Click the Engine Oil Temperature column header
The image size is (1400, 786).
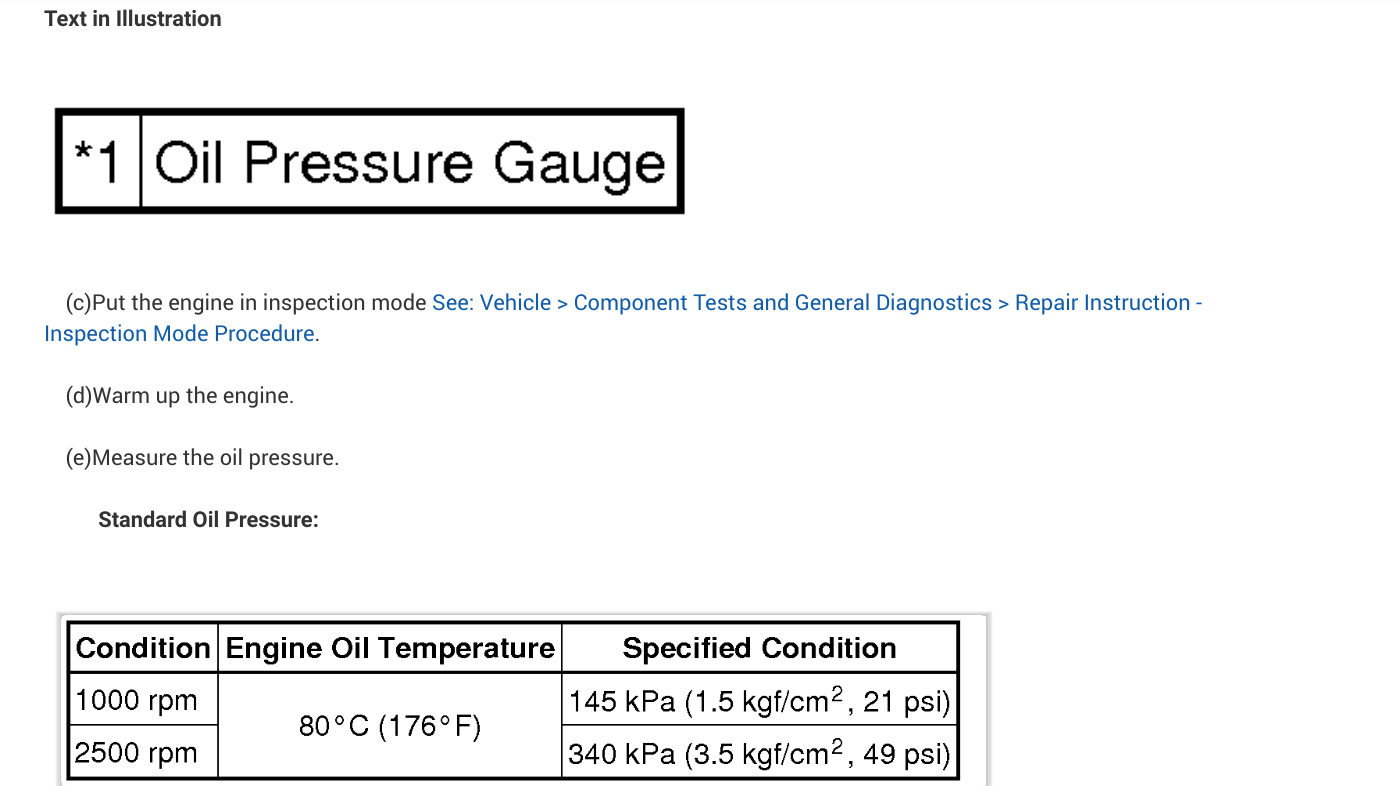coord(390,648)
